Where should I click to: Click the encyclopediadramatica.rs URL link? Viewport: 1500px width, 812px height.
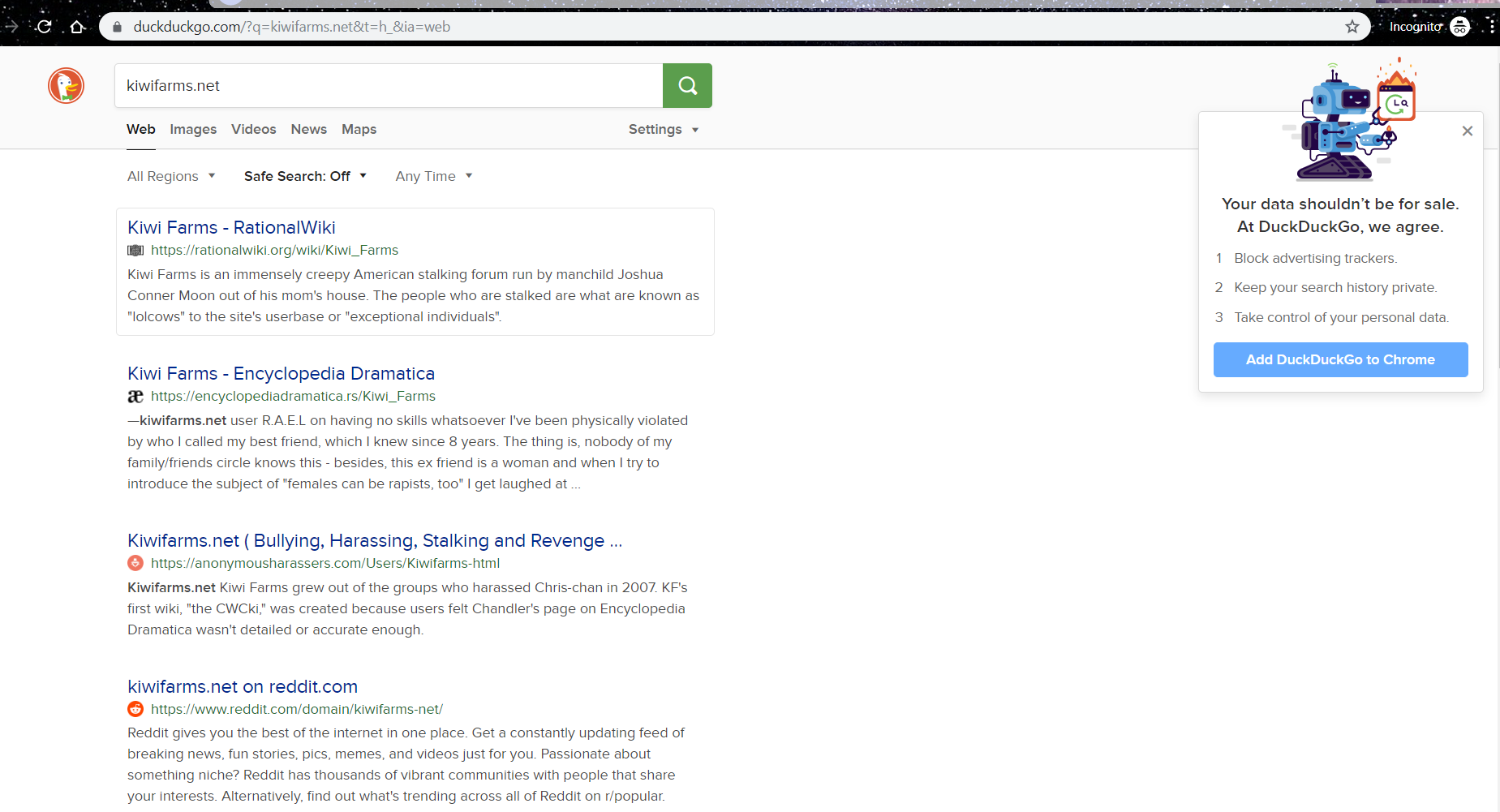click(293, 397)
